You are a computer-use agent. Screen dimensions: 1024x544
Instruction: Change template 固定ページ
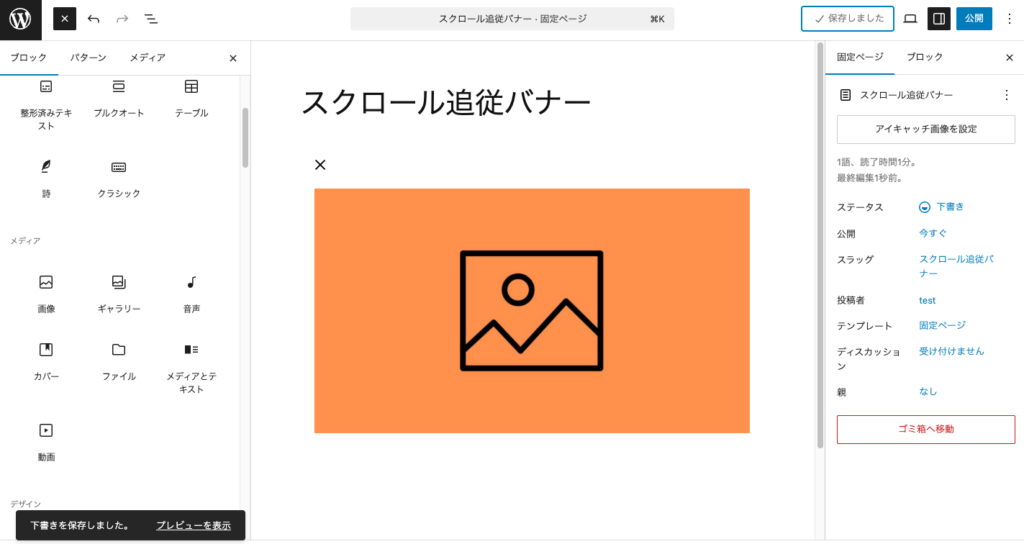pyautogui.click(x=942, y=325)
